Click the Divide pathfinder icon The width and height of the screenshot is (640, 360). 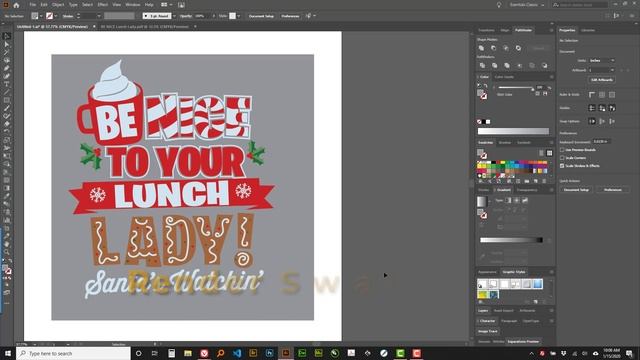pos(482,65)
